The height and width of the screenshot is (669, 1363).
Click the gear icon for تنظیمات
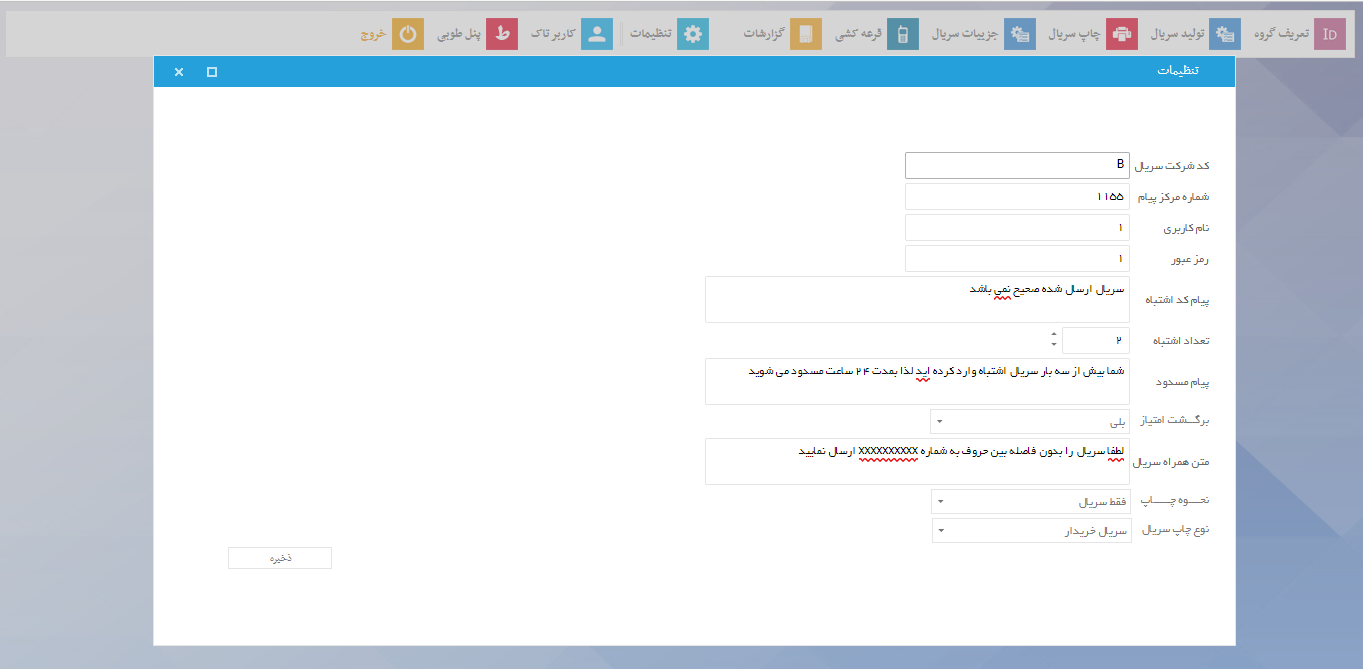[693, 34]
